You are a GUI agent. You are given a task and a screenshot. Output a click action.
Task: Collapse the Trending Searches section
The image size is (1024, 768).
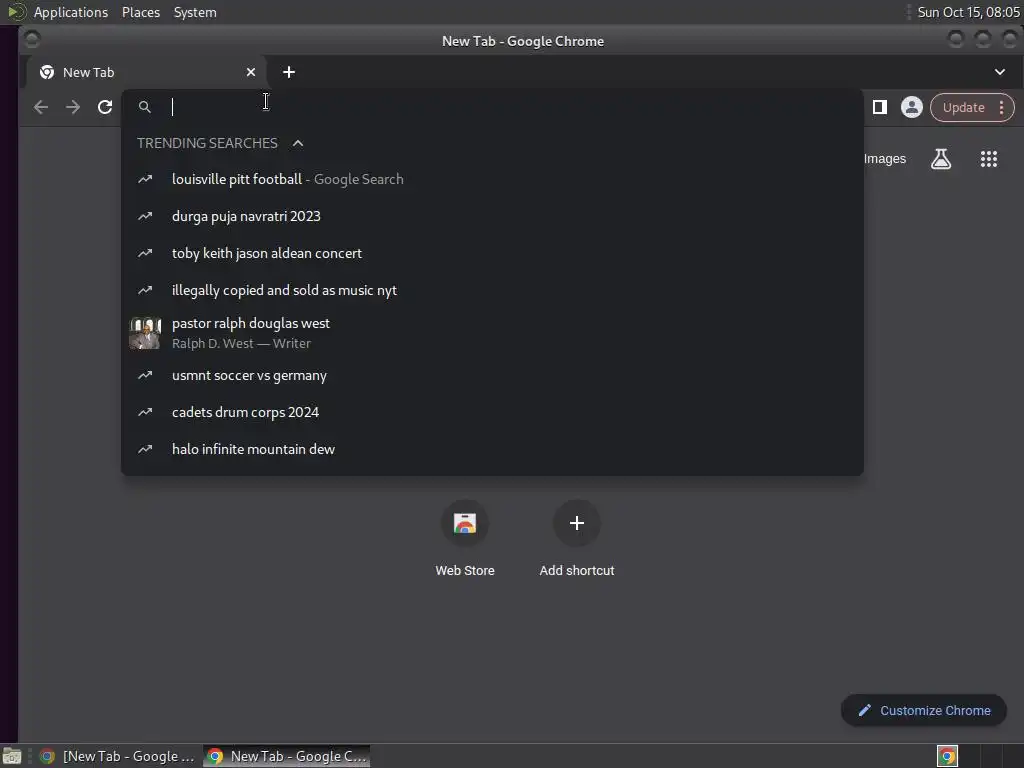298,143
